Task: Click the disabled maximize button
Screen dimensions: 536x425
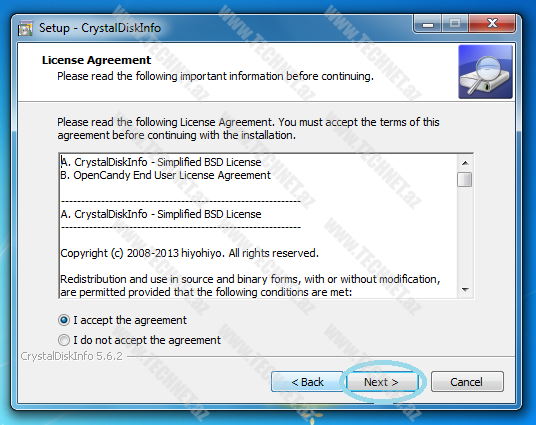Action: pos(455,24)
